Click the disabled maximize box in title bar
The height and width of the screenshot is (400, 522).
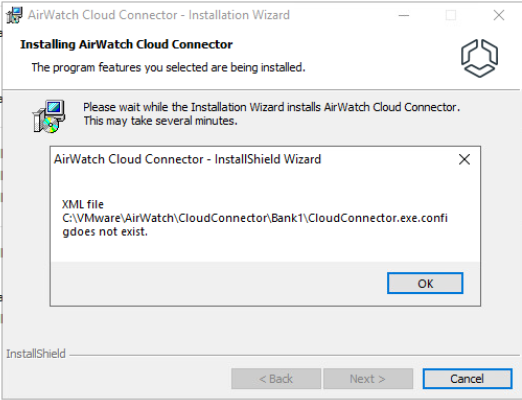[x=451, y=15]
